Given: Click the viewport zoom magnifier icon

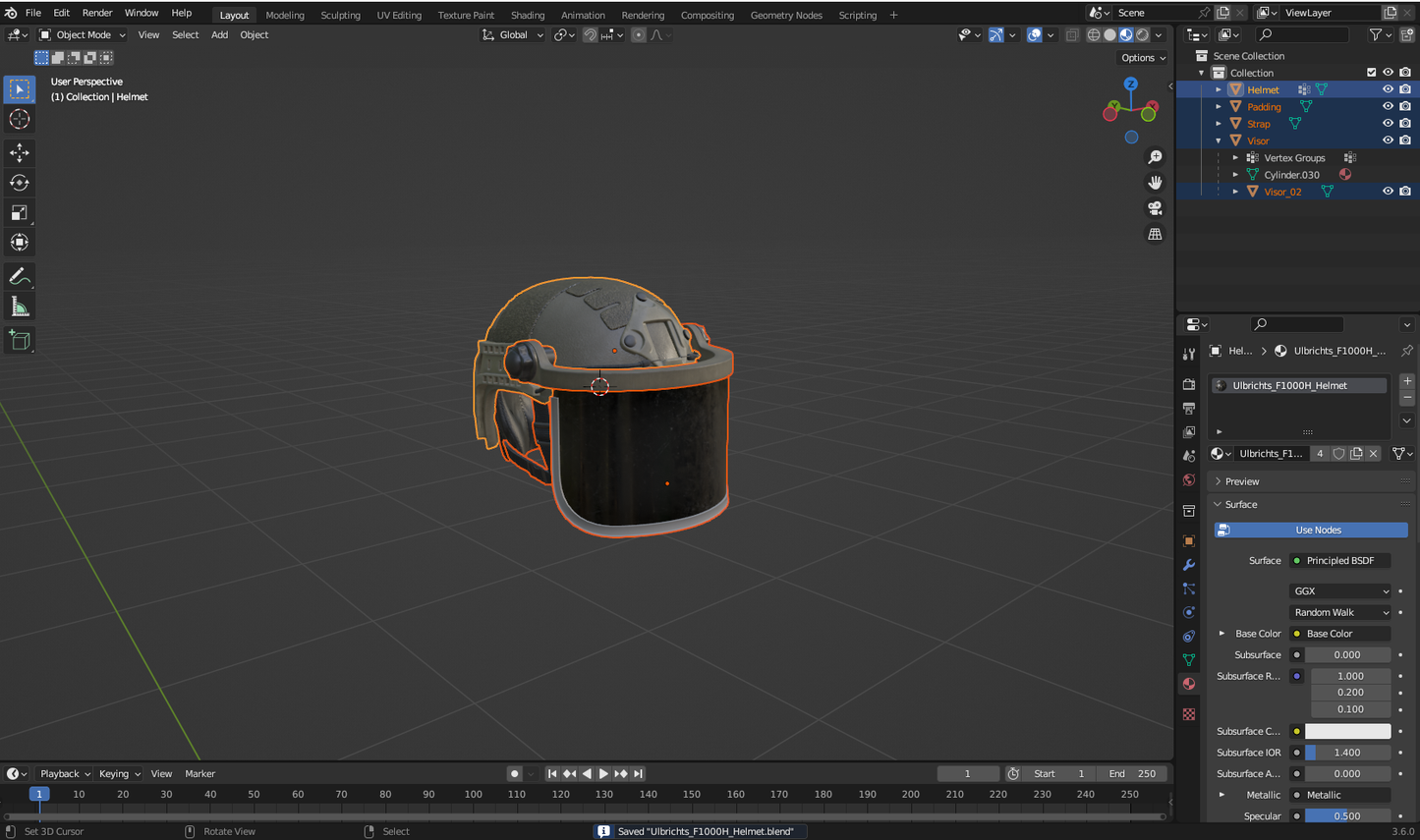Looking at the screenshot, I should [x=1155, y=157].
